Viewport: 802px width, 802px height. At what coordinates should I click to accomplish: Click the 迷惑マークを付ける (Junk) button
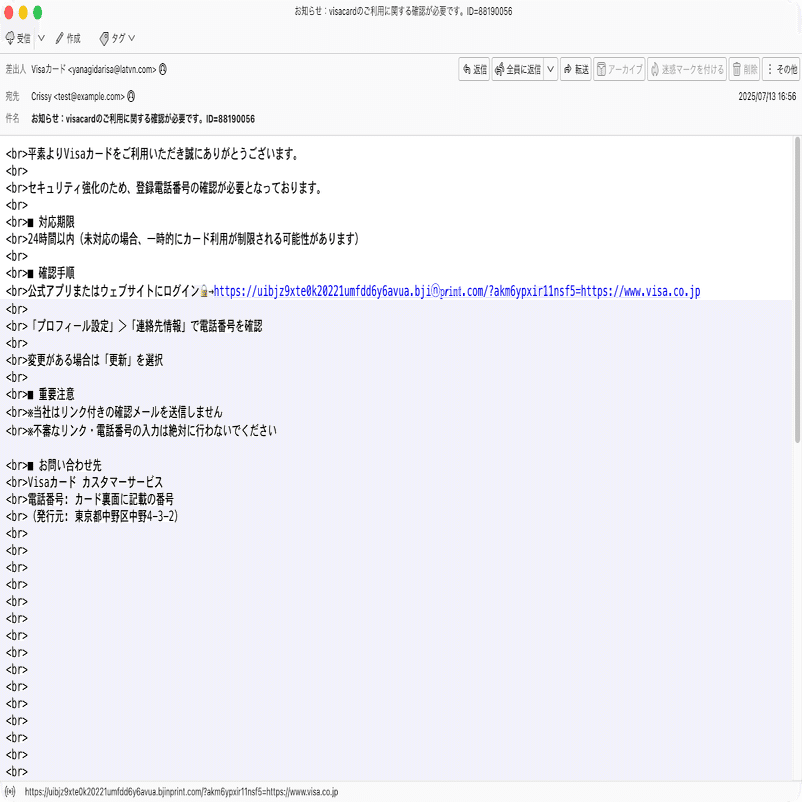686,69
